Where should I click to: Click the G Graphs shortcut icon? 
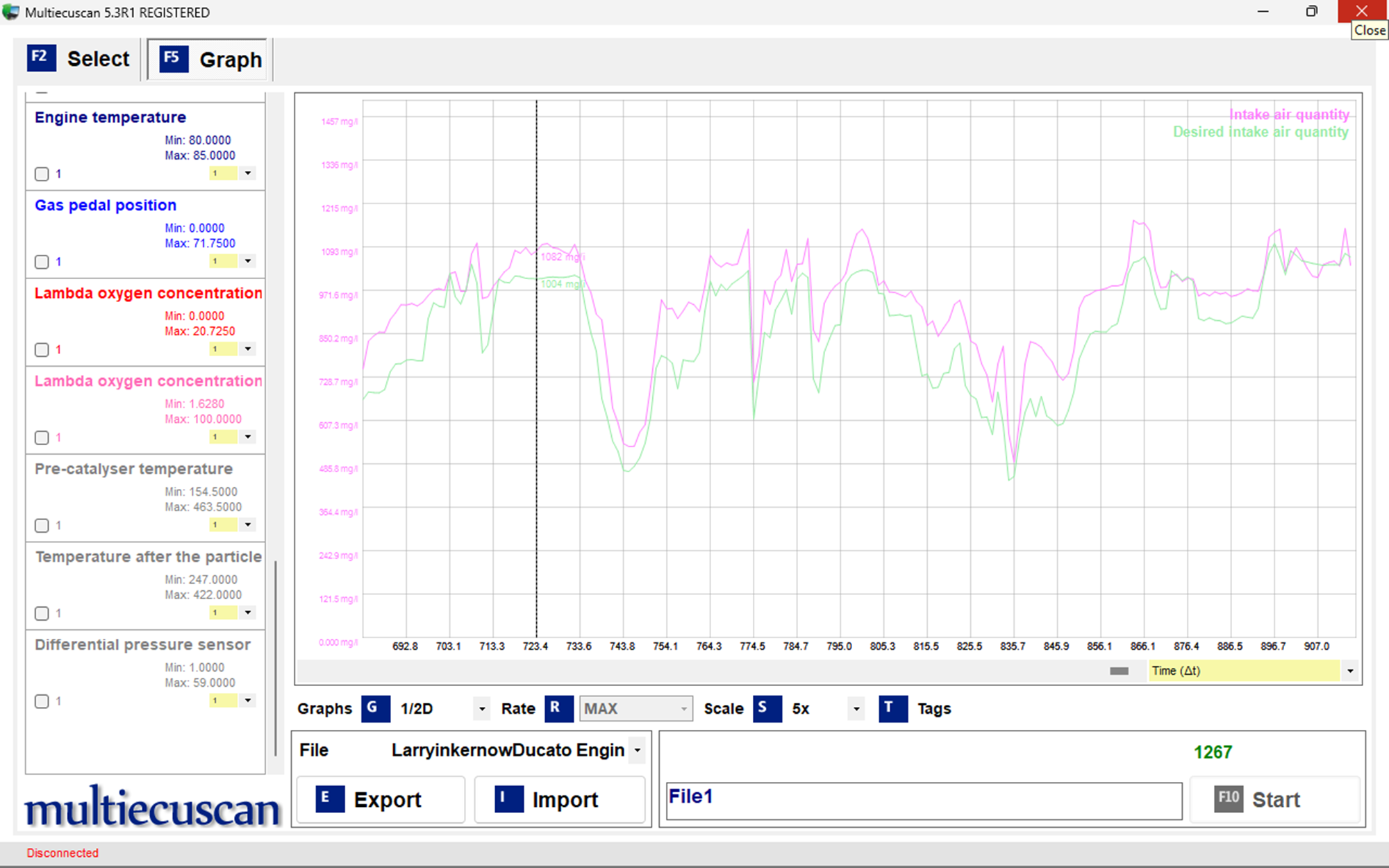[375, 708]
